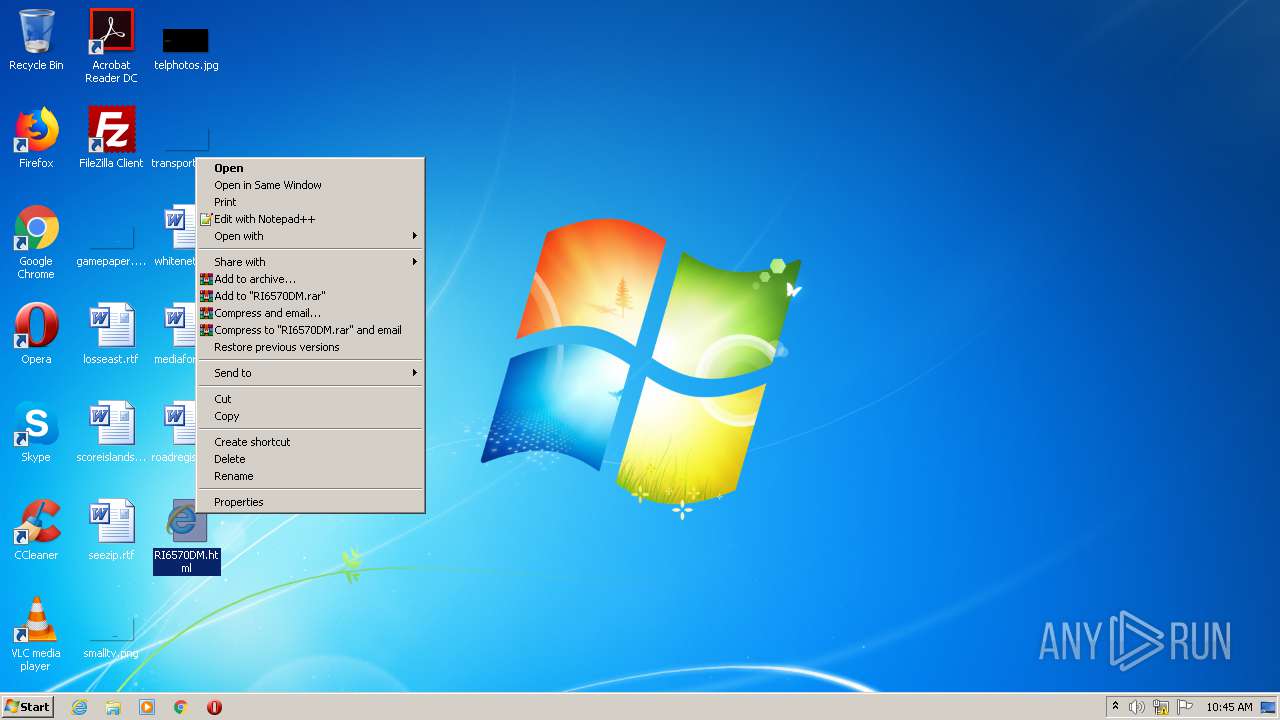Open the Recycle Bin desktop icon
The width and height of the screenshot is (1280, 720).
[36, 40]
